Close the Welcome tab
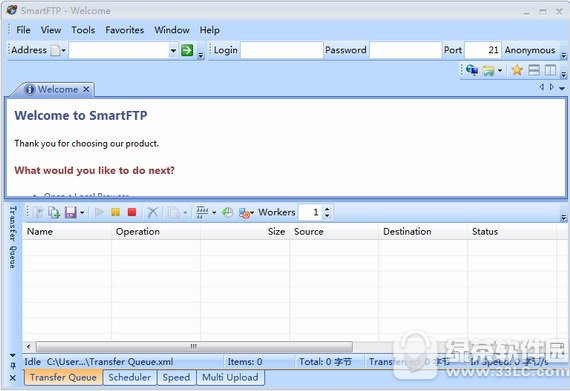The image size is (570, 391). 86,89
